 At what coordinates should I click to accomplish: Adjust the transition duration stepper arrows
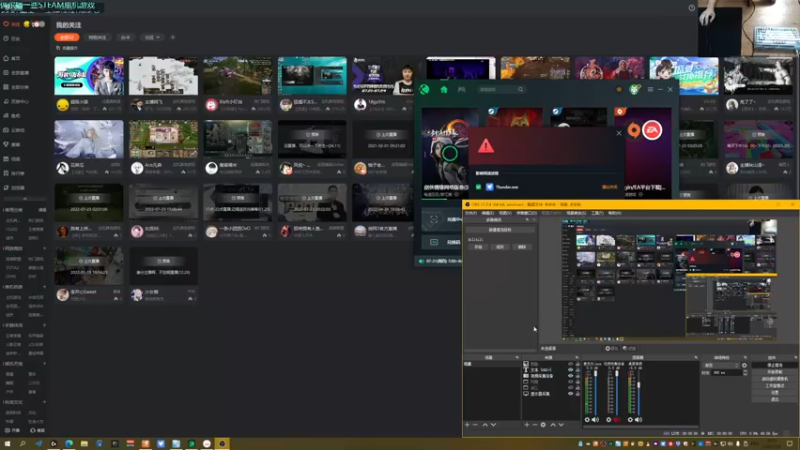[x=745, y=373]
